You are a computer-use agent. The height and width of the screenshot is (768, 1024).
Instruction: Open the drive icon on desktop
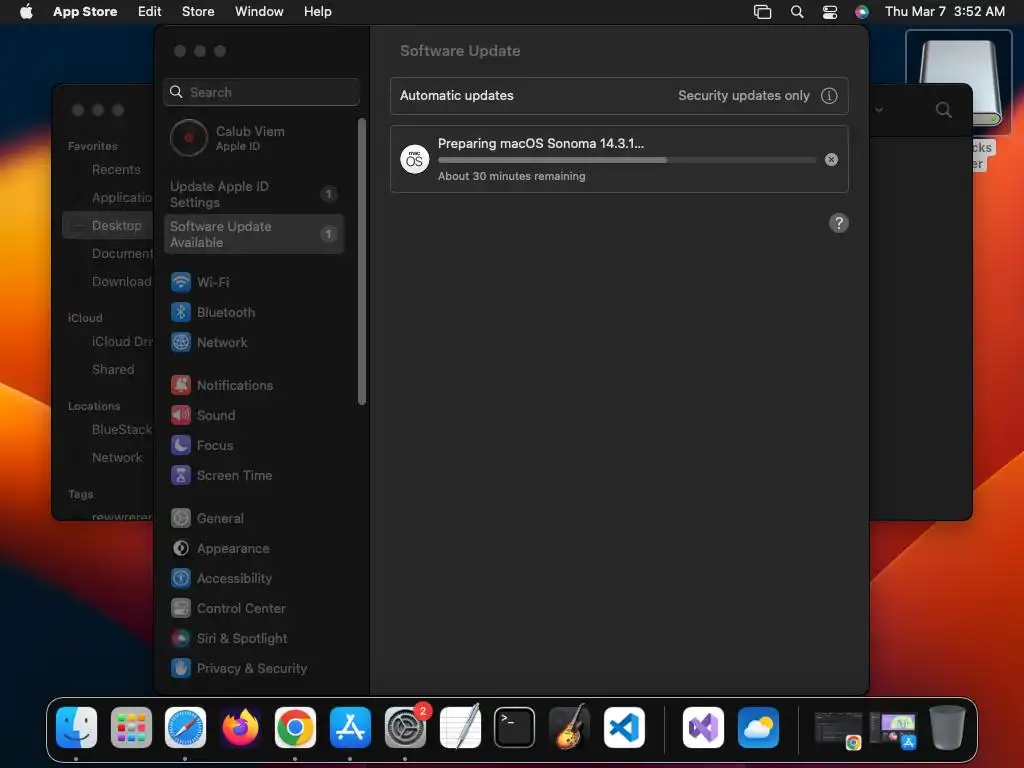point(959,82)
